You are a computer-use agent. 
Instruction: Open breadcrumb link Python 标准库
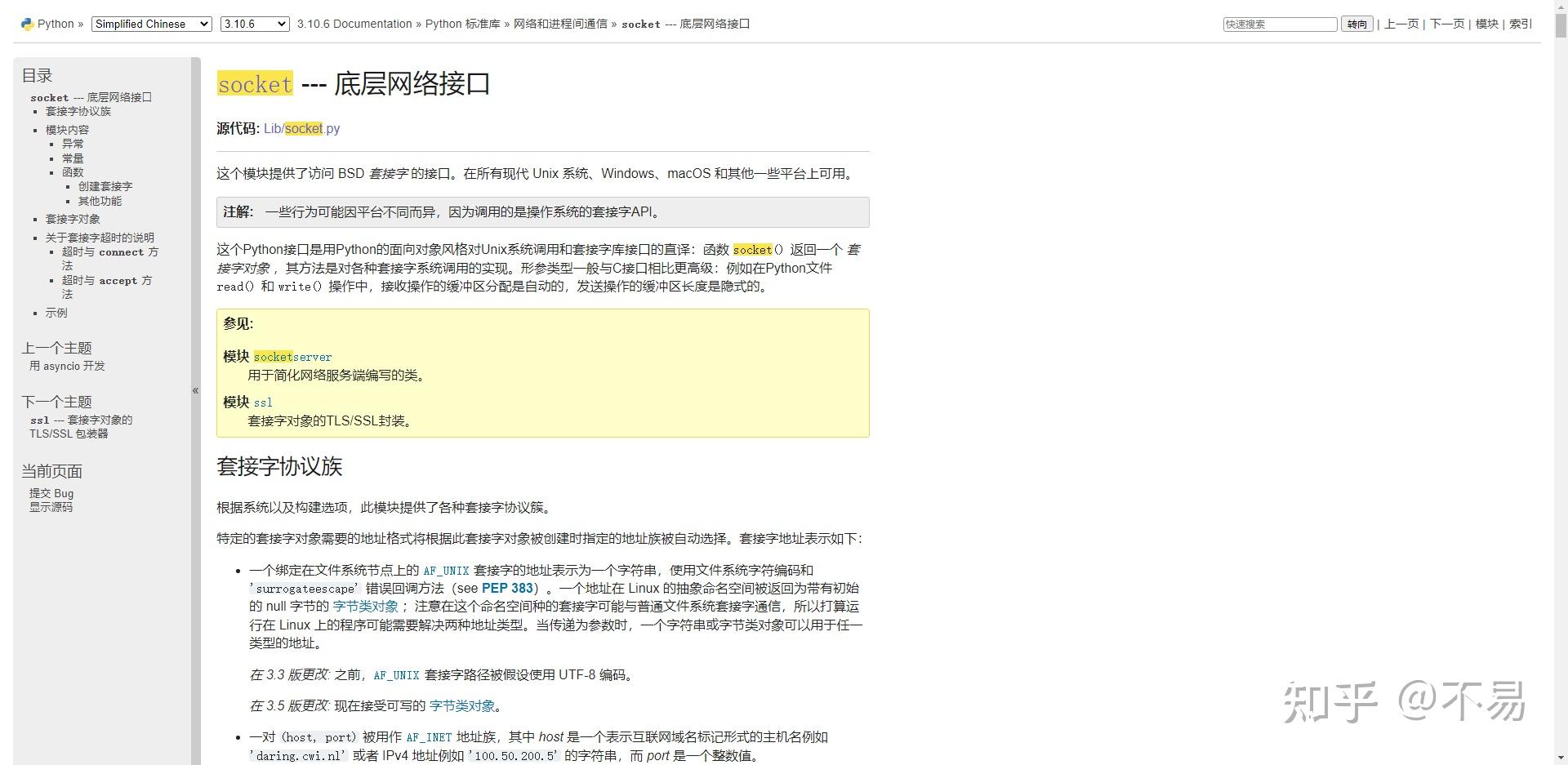tap(462, 24)
